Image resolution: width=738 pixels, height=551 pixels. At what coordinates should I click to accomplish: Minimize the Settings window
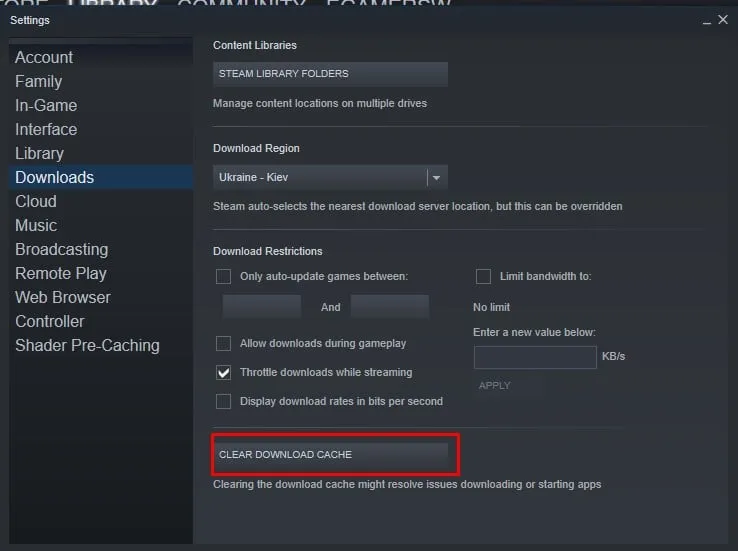(706, 21)
